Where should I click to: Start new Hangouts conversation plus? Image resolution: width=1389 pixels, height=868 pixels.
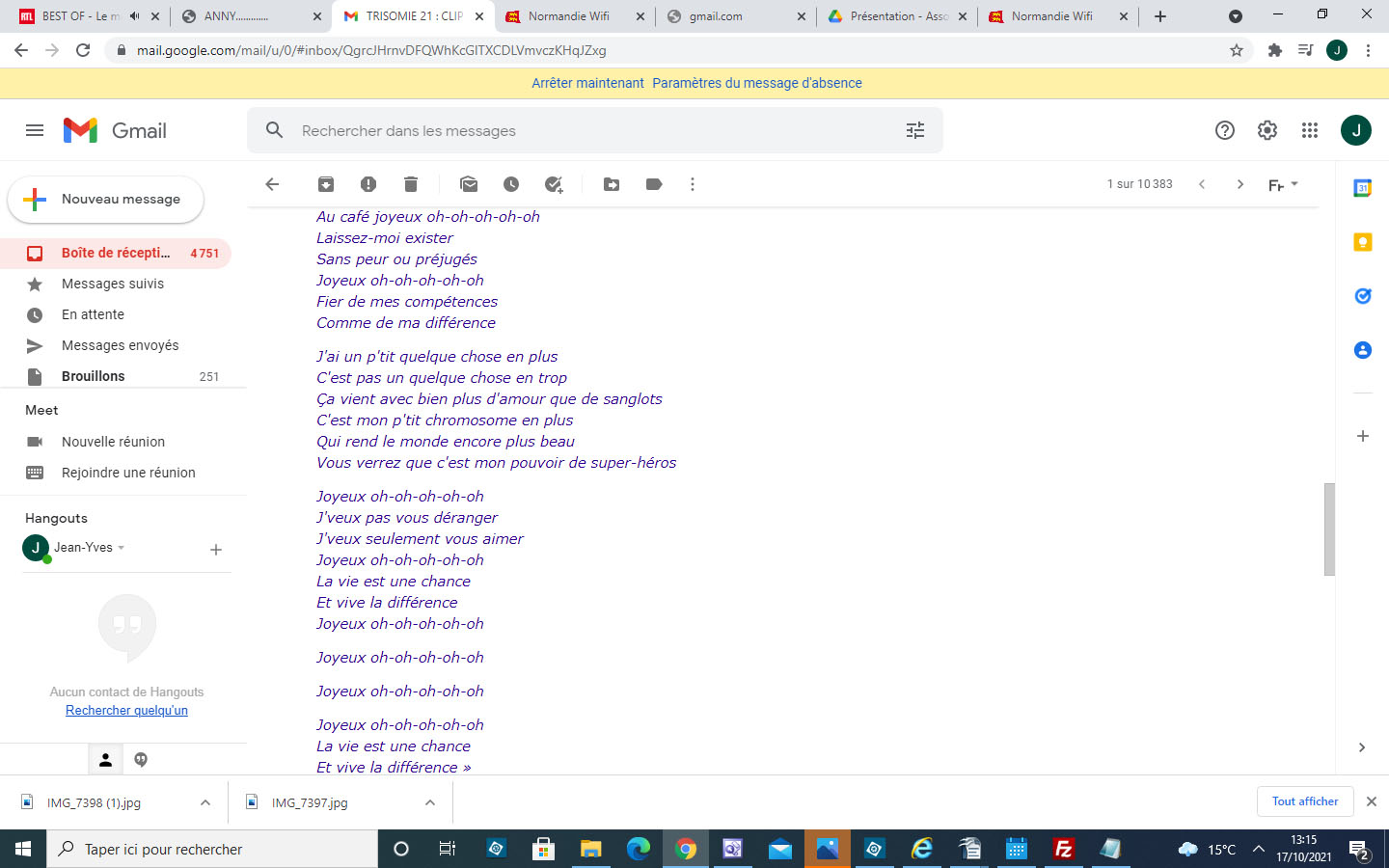(216, 550)
